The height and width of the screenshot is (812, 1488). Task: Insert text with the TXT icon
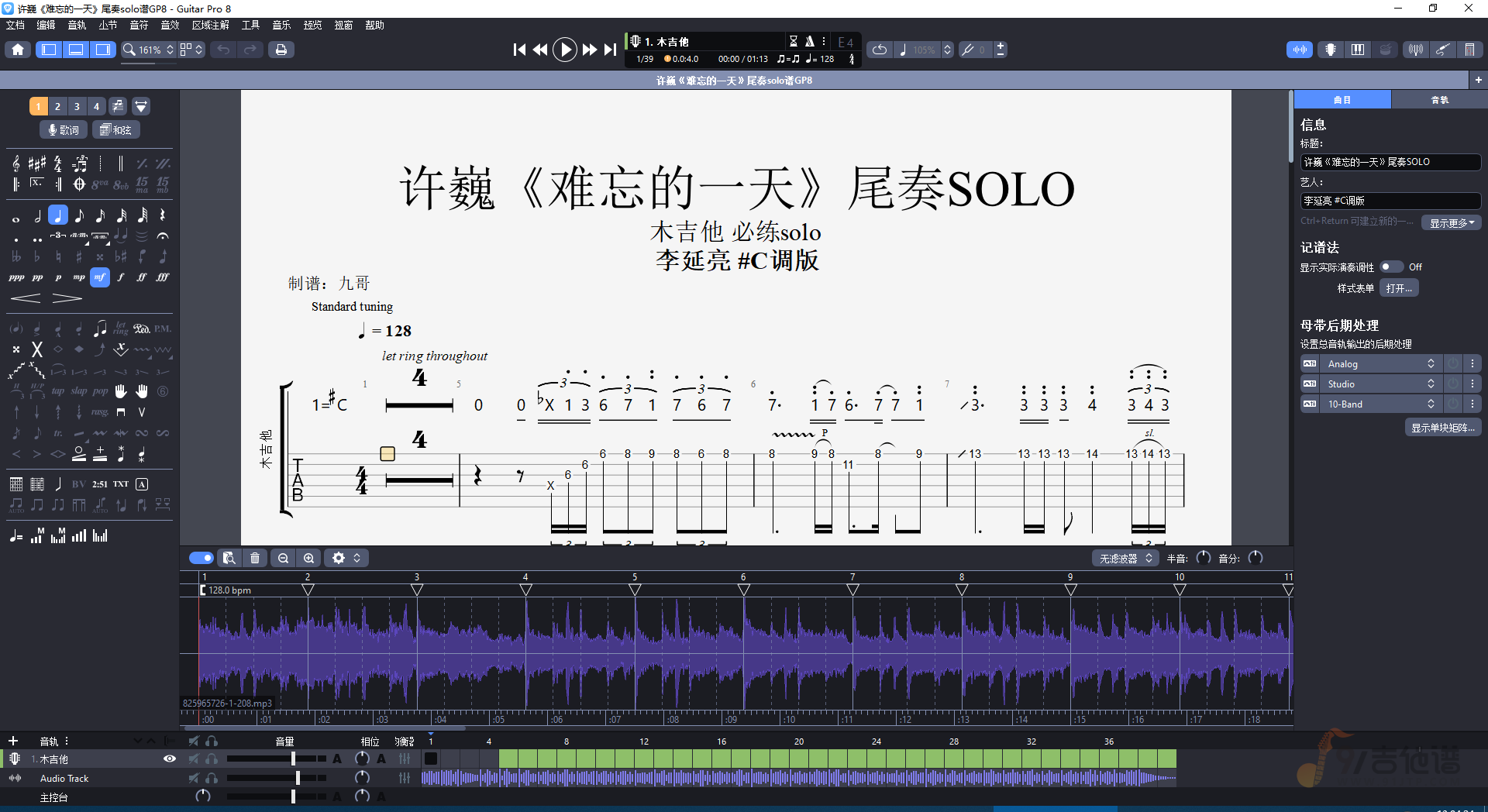[121, 484]
